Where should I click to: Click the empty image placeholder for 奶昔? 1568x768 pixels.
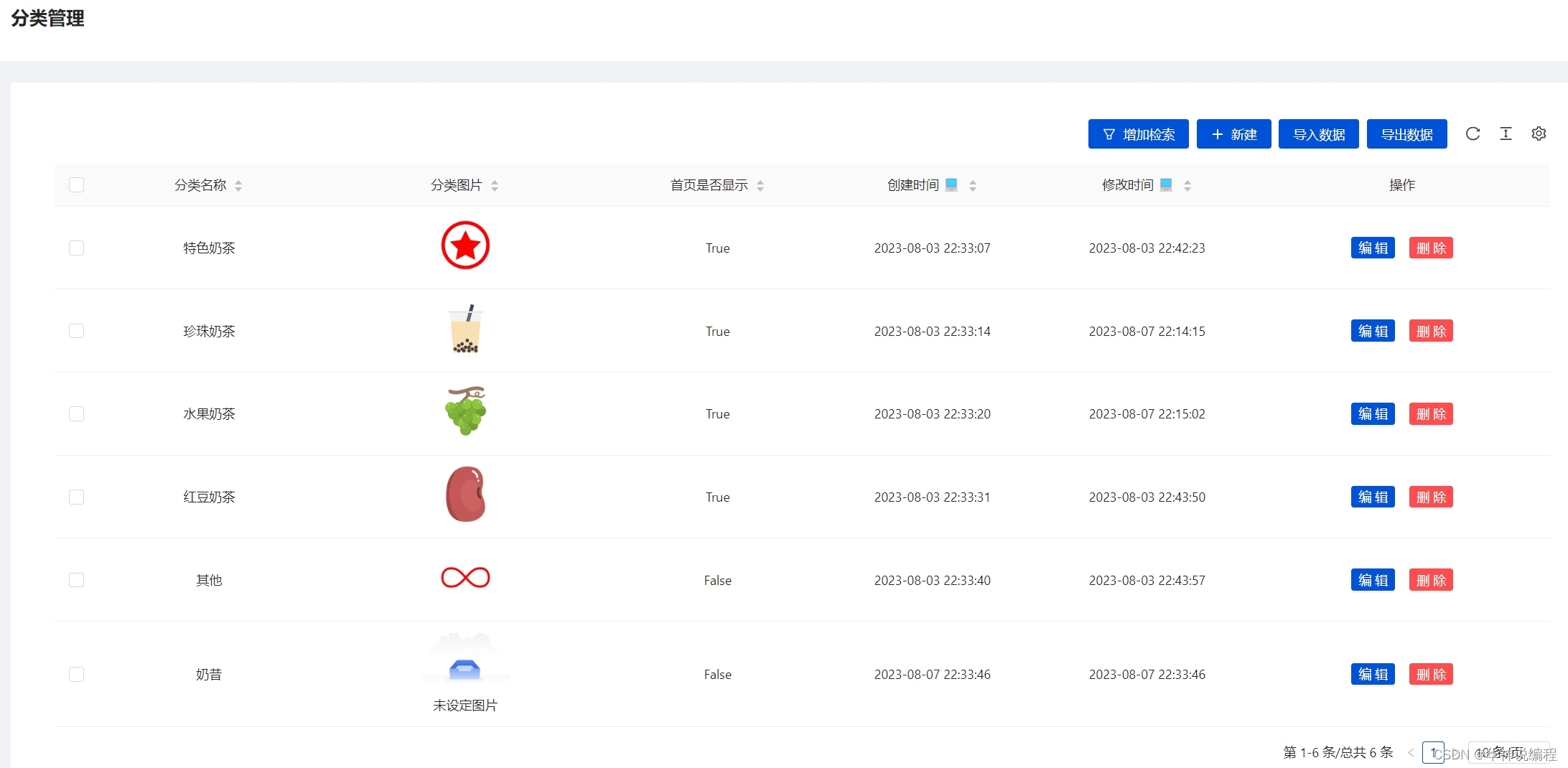click(465, 658)
